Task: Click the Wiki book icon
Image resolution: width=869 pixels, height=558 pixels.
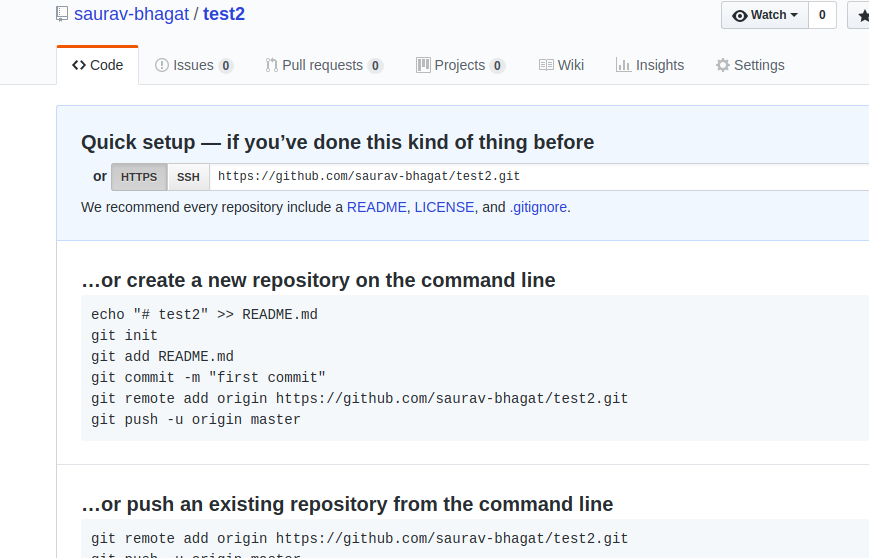Action: (x=546, y=65)
